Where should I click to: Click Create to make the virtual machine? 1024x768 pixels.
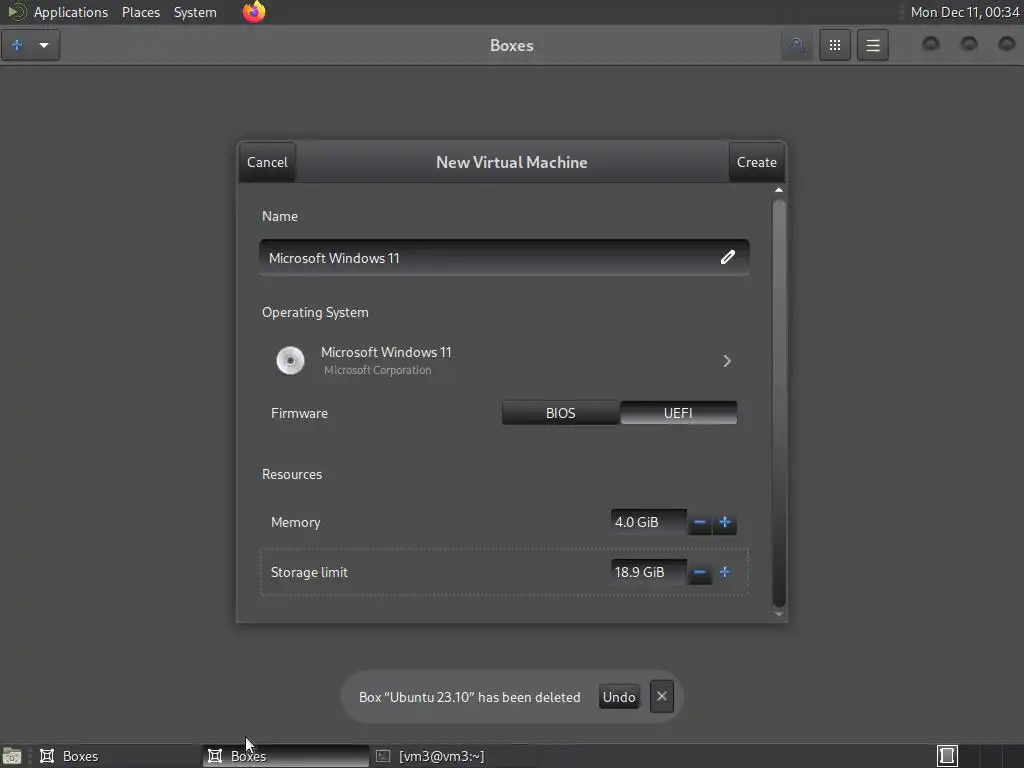click(756, 162)
